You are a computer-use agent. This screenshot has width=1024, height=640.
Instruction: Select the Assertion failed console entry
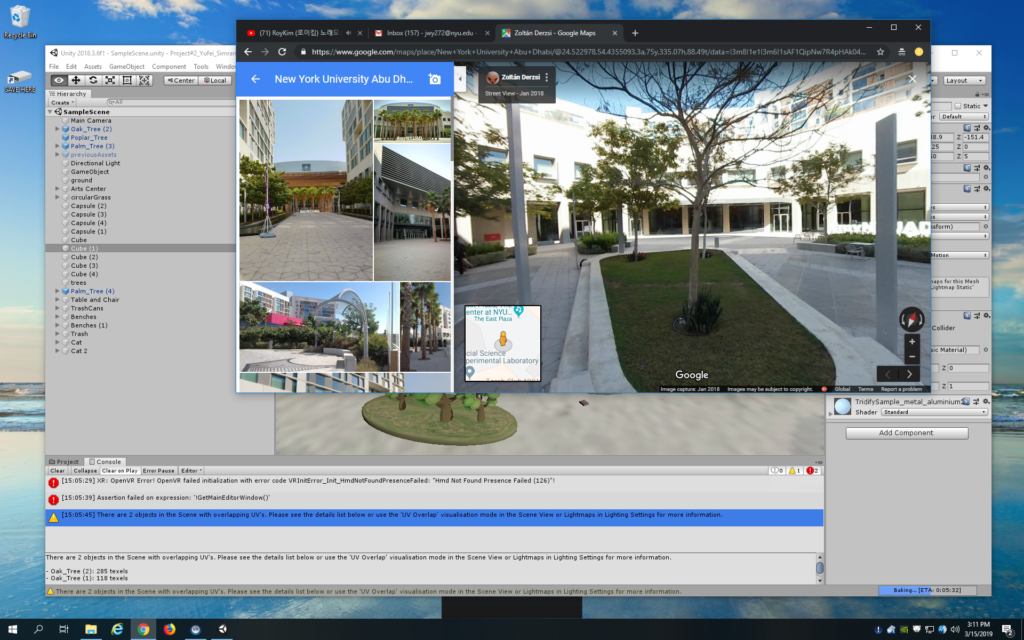(434, 500)
